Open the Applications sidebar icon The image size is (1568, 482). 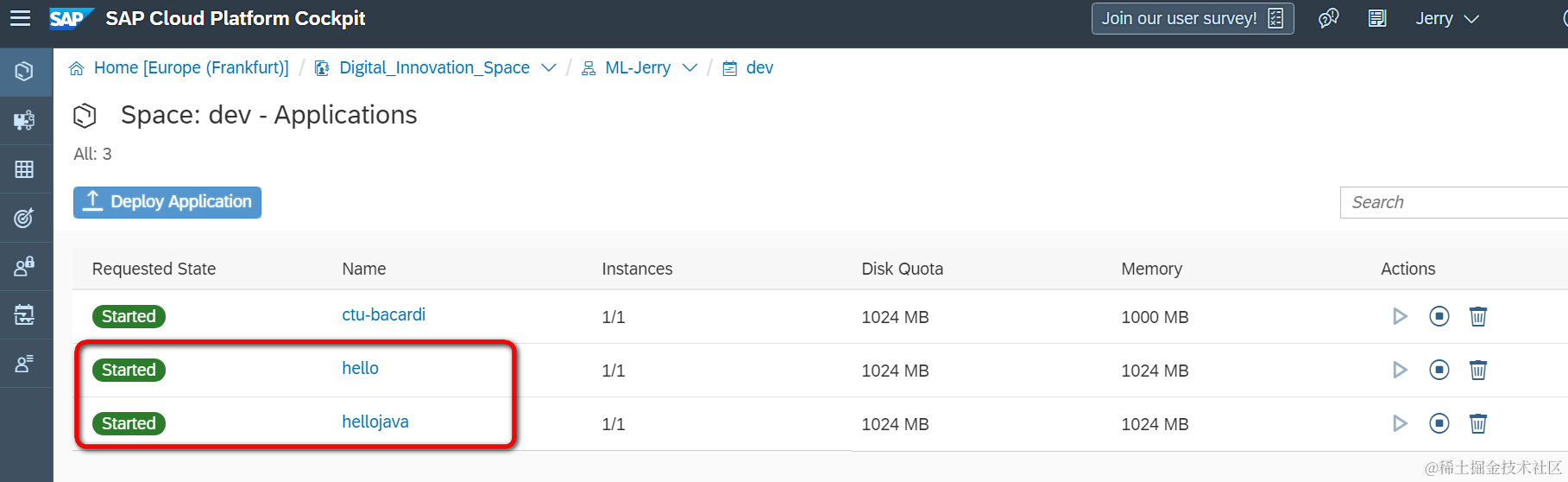click(24, 71)
